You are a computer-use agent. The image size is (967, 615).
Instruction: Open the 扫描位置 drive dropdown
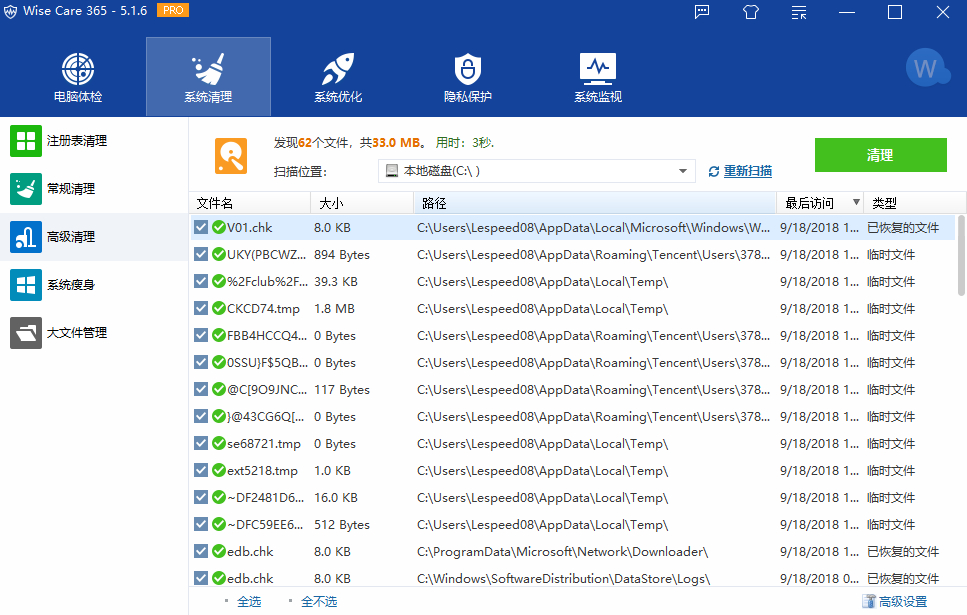[537, 171]
